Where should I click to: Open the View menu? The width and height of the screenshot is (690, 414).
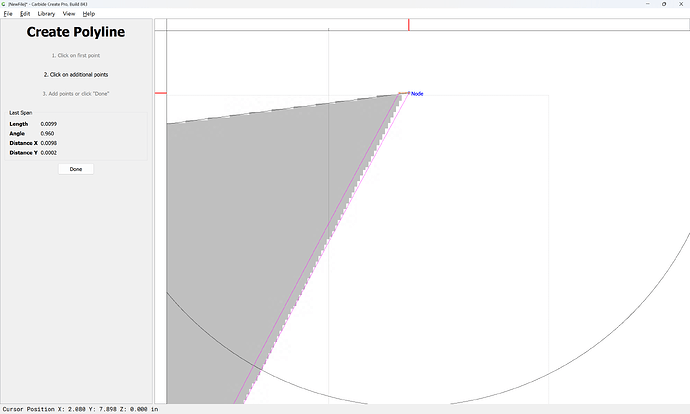pyautogui.click(x=69, y=14)
